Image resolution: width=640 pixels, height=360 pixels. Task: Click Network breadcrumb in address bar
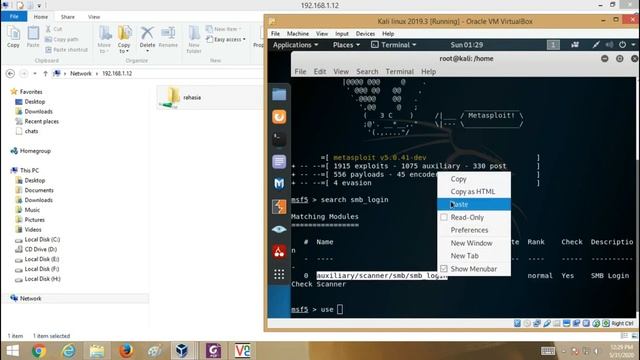tap(81, 73)
